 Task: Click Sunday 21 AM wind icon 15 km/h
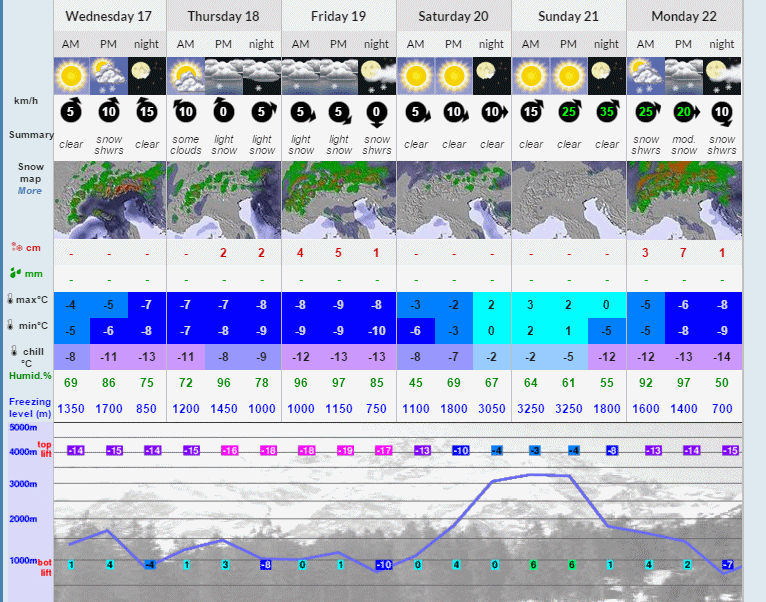pyautogui.click(x=531, y=112)
